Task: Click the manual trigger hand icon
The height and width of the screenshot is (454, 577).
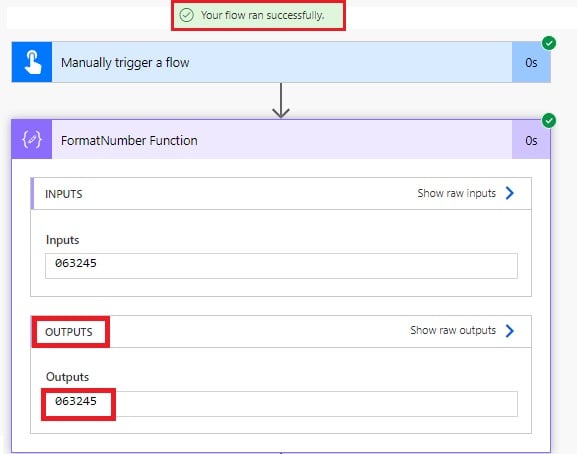Action: tap(32, 62)
